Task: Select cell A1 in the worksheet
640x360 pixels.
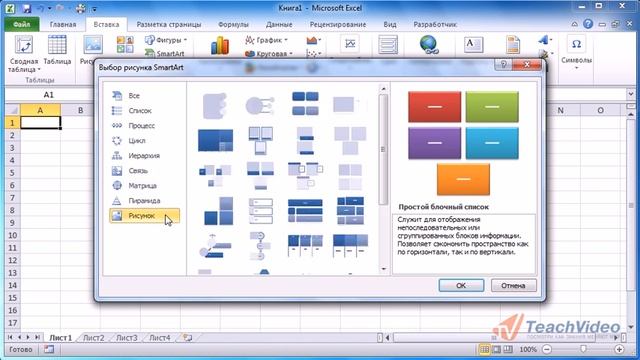Action: [40, 122]
